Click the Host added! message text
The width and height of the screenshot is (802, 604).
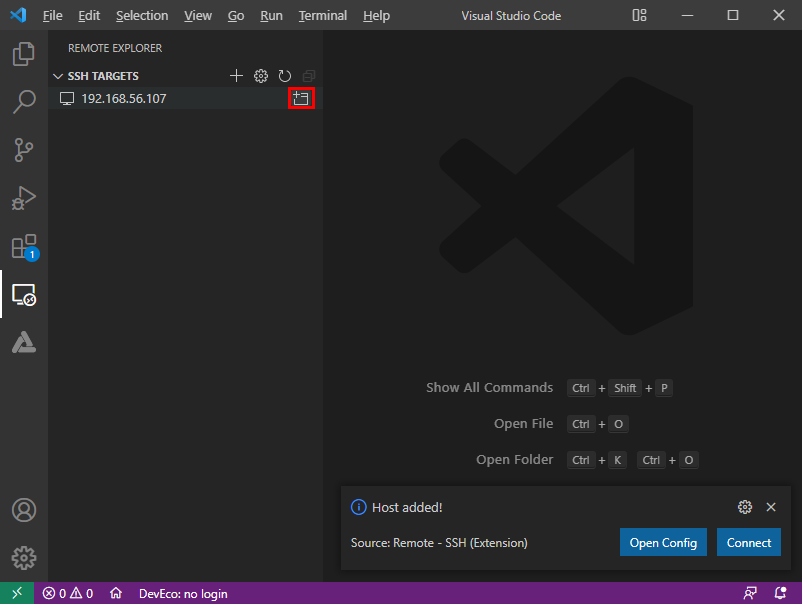407,507
